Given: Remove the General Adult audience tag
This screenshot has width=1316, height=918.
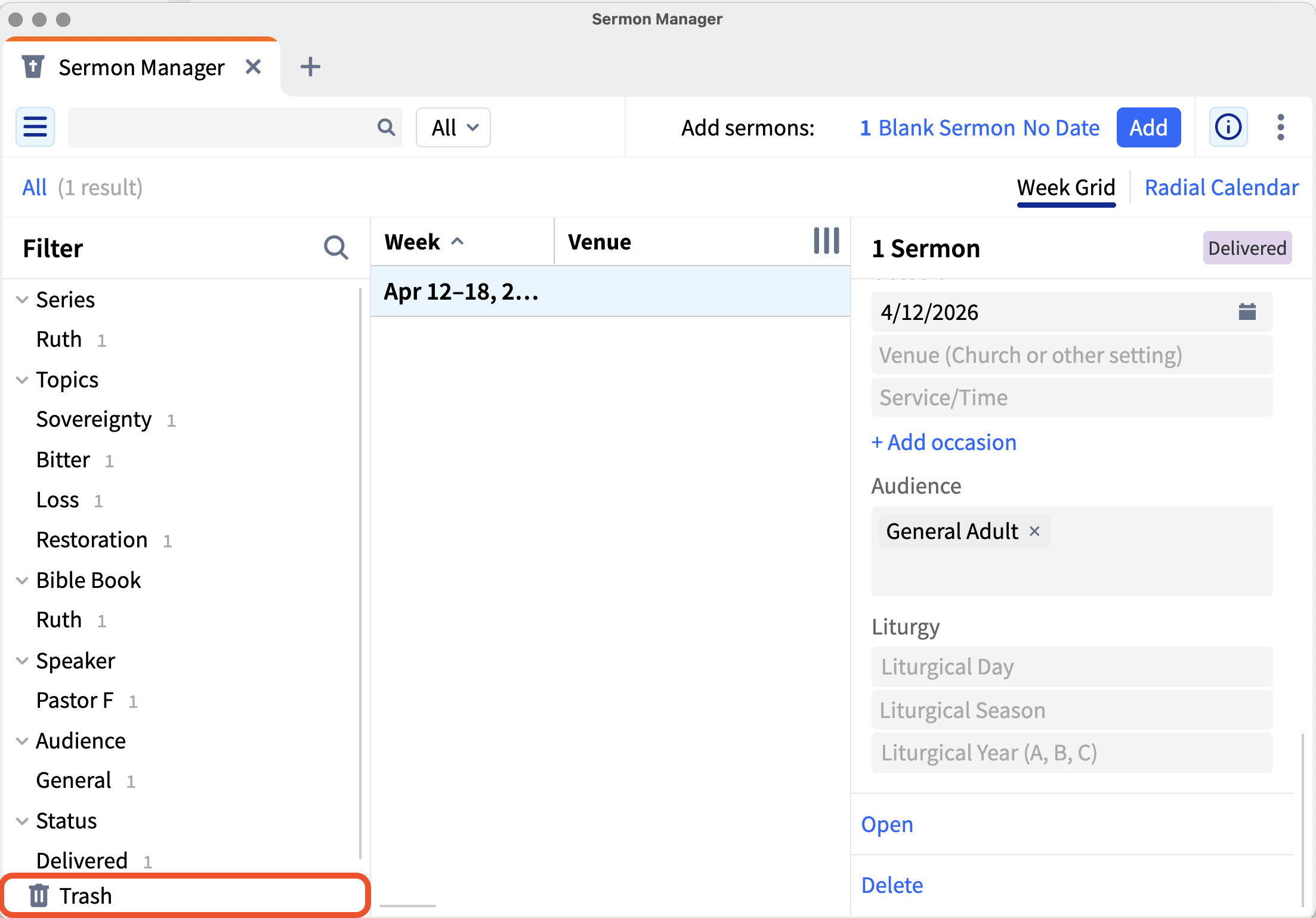Looking at the screenshot, I should click(1034, 531).
